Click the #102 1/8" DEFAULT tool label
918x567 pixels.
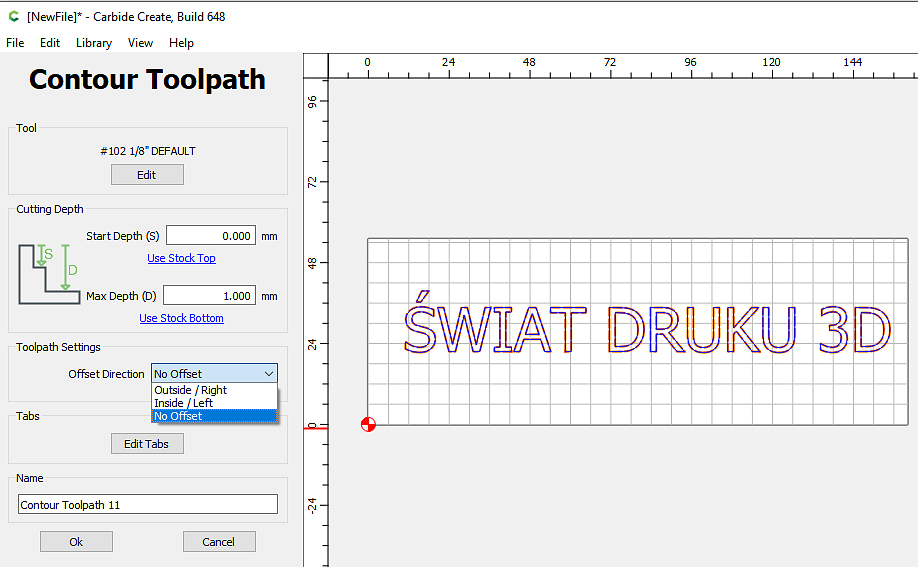click(x=148, y=151)
